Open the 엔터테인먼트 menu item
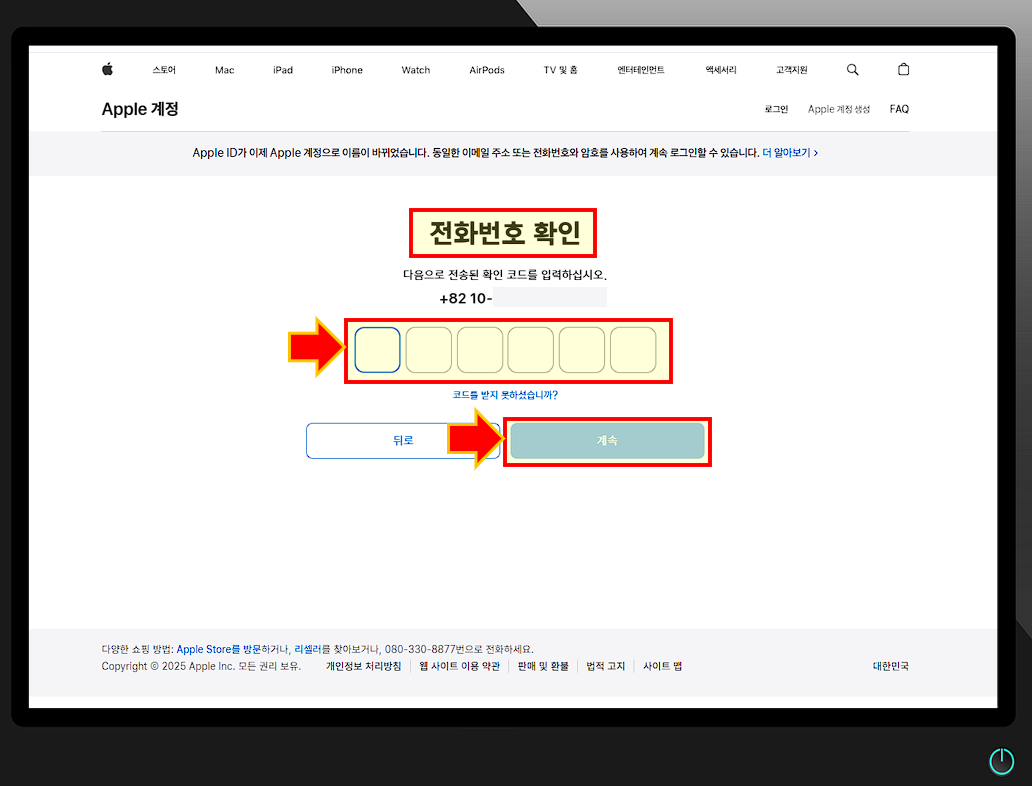Viewport: 1032px width, 786px height. point(640,70)
